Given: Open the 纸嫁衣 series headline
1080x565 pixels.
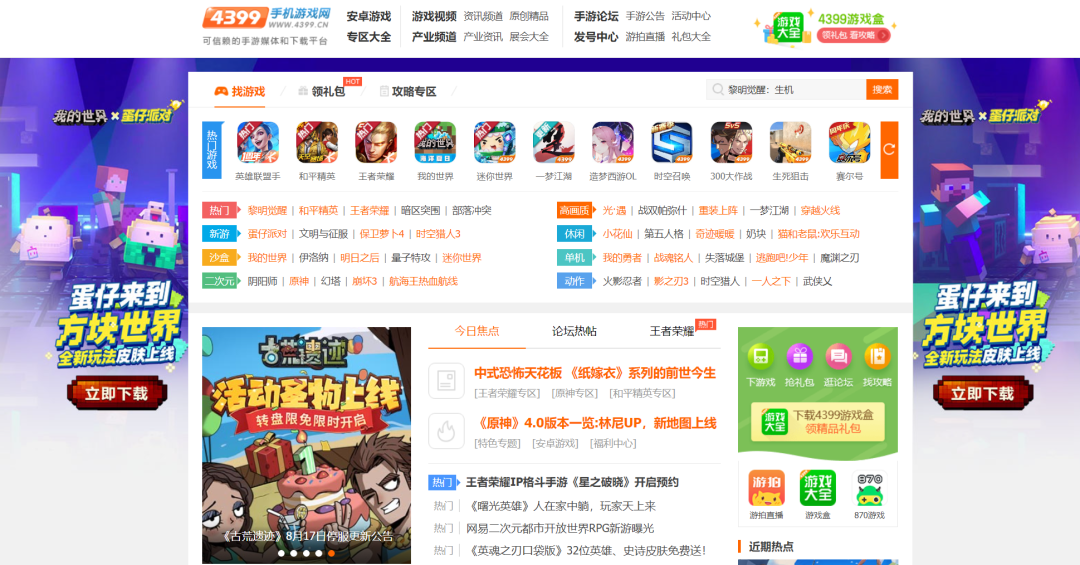Looking at the screenshot, I should [x=595, y=373].
